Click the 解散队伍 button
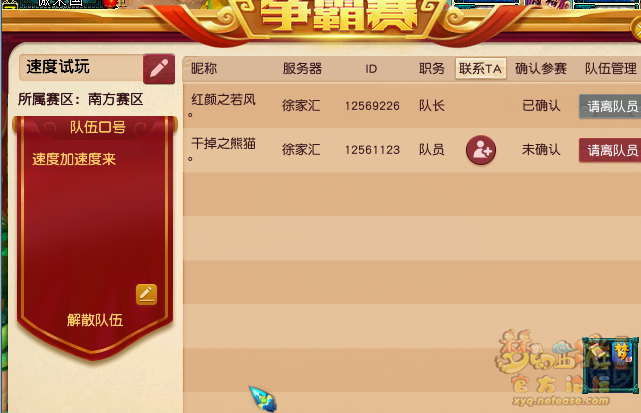Screen dimensions: 641x413 click(95, 320)
